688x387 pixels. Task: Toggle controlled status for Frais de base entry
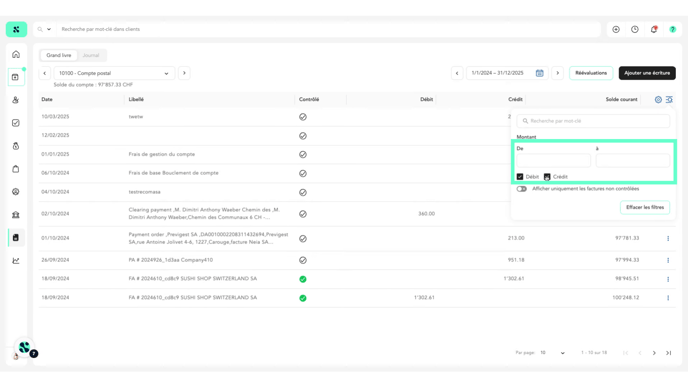point(303,173)
